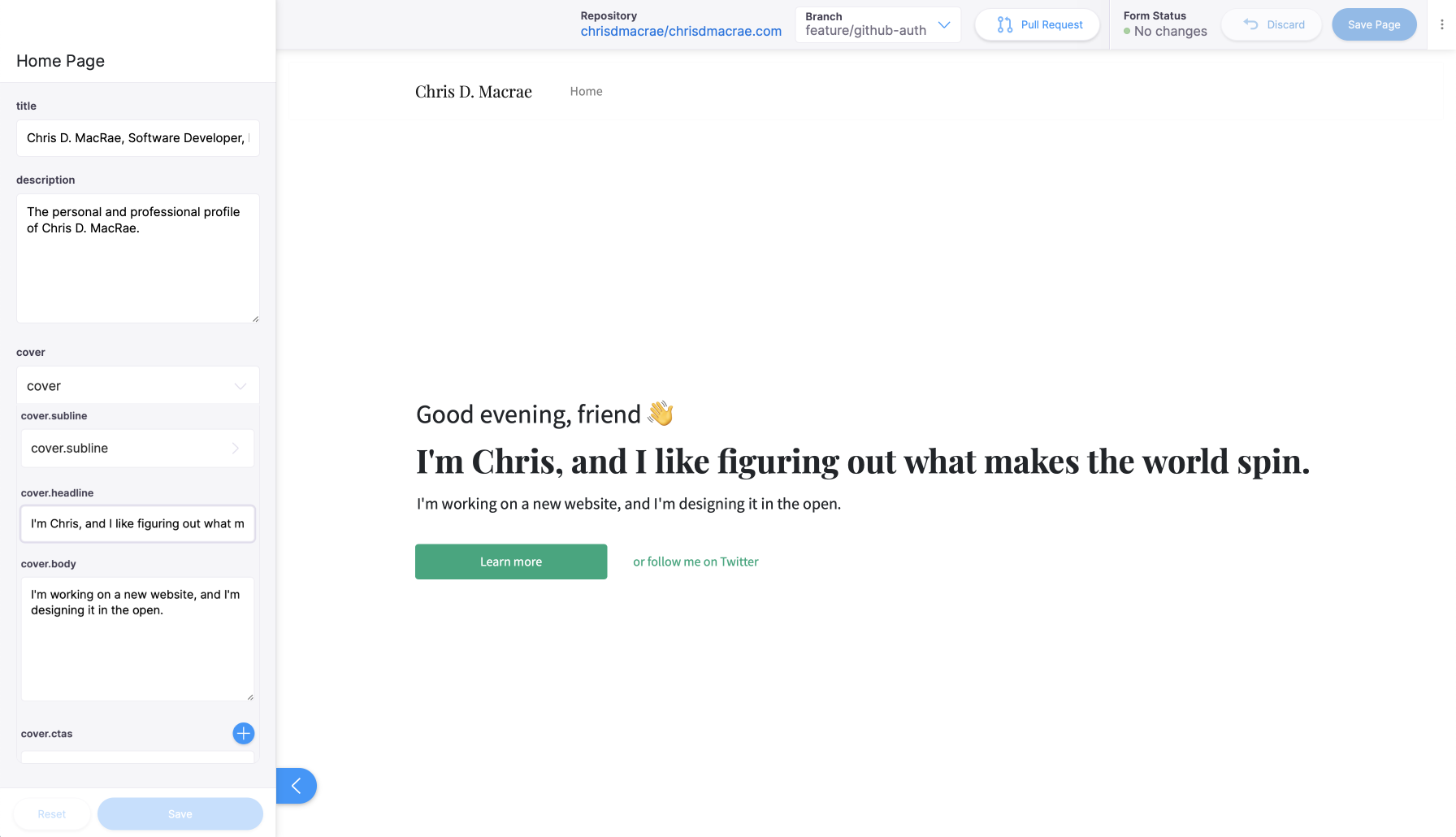1456x837 pixels.
Task: Click the Branch dropdown chevron icon
Action: (x=945, y=25)
